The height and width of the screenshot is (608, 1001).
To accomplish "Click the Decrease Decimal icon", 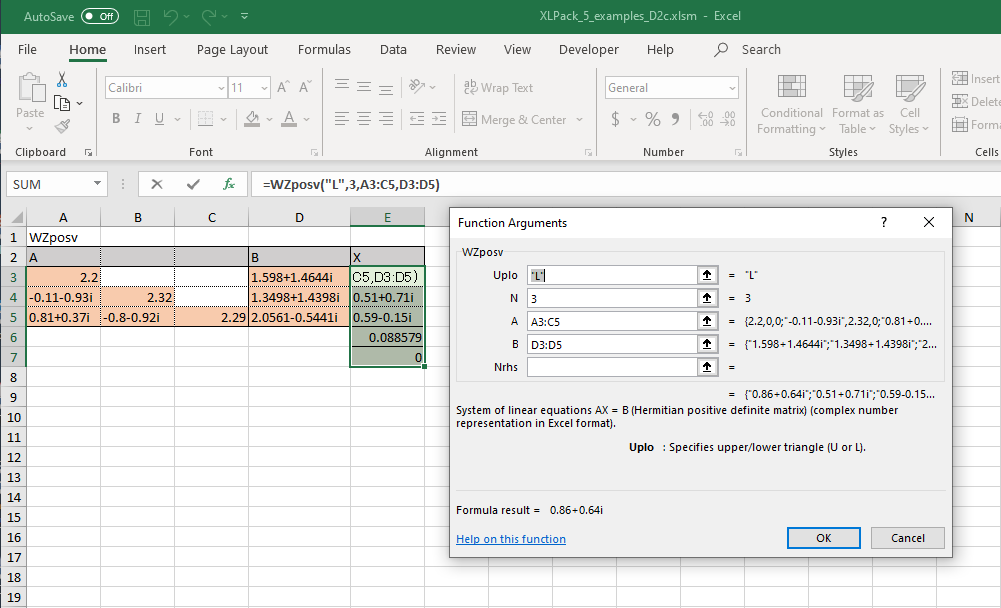I will [728, 119].
